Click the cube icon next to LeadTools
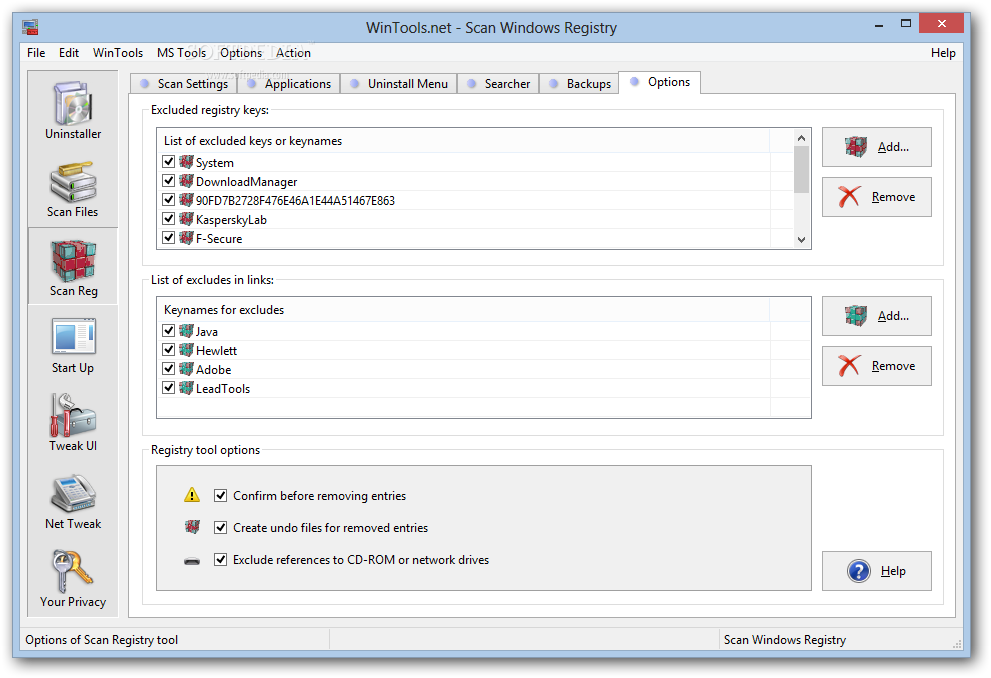This screenshot has width=991, height=678. (186, 387)
